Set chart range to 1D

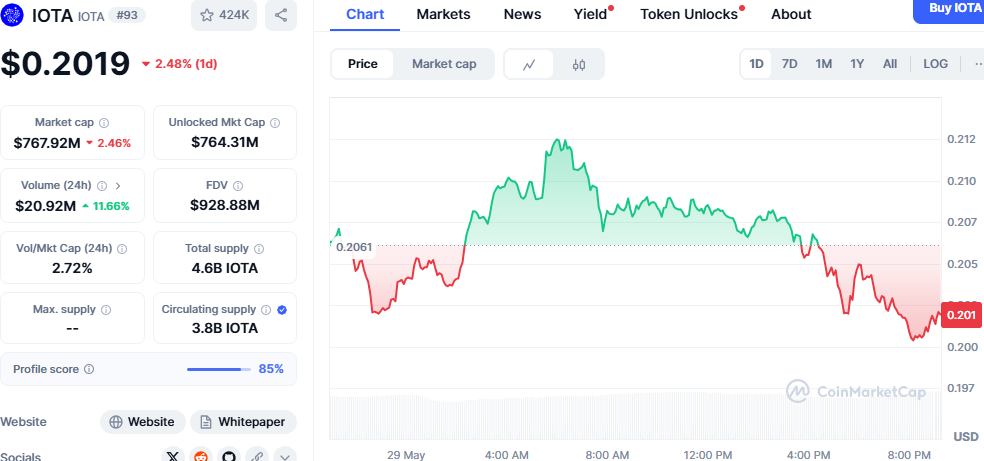click(x=756, y=64)
